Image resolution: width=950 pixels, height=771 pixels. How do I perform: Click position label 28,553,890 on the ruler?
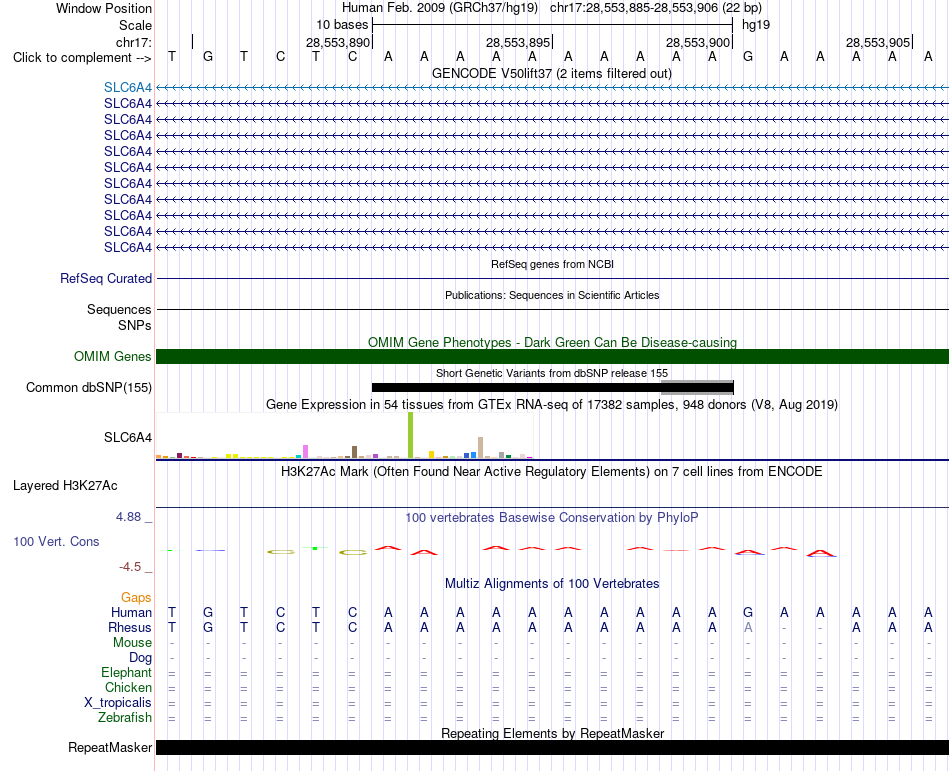coord(337,42)
